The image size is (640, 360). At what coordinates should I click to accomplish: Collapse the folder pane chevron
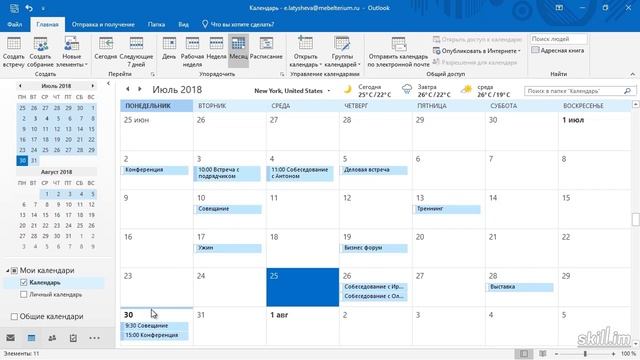click(x=108, y=84)
